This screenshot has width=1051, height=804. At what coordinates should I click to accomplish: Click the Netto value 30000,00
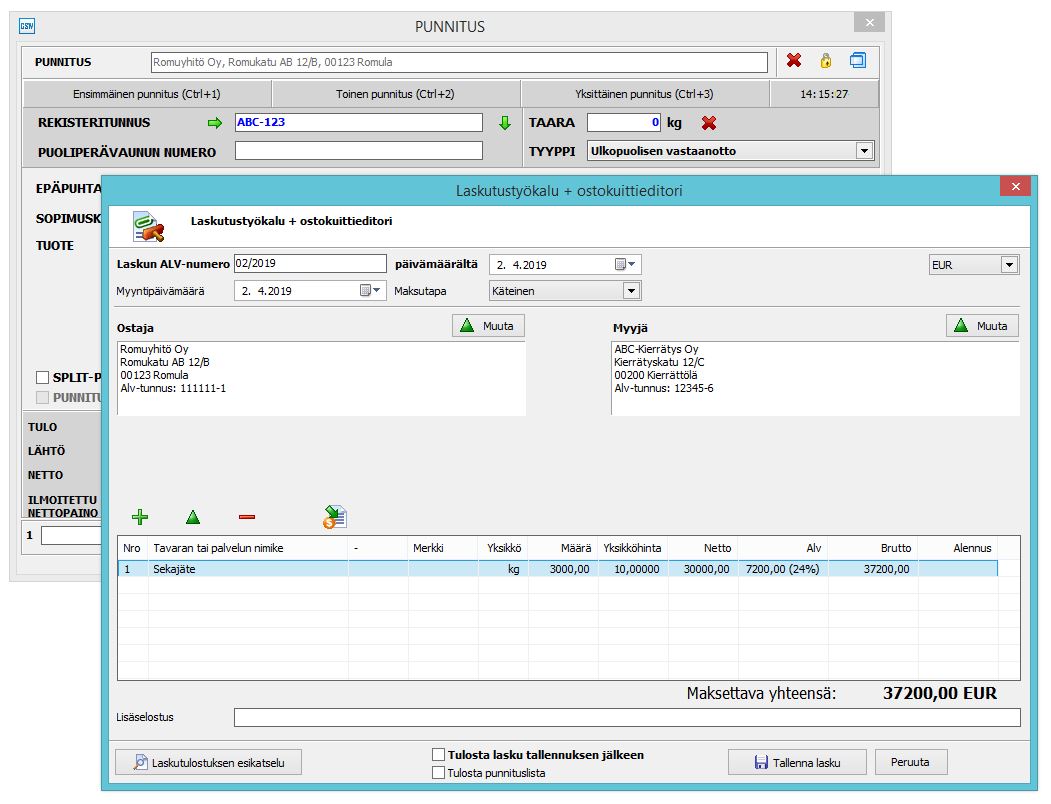tap(706, 569)
